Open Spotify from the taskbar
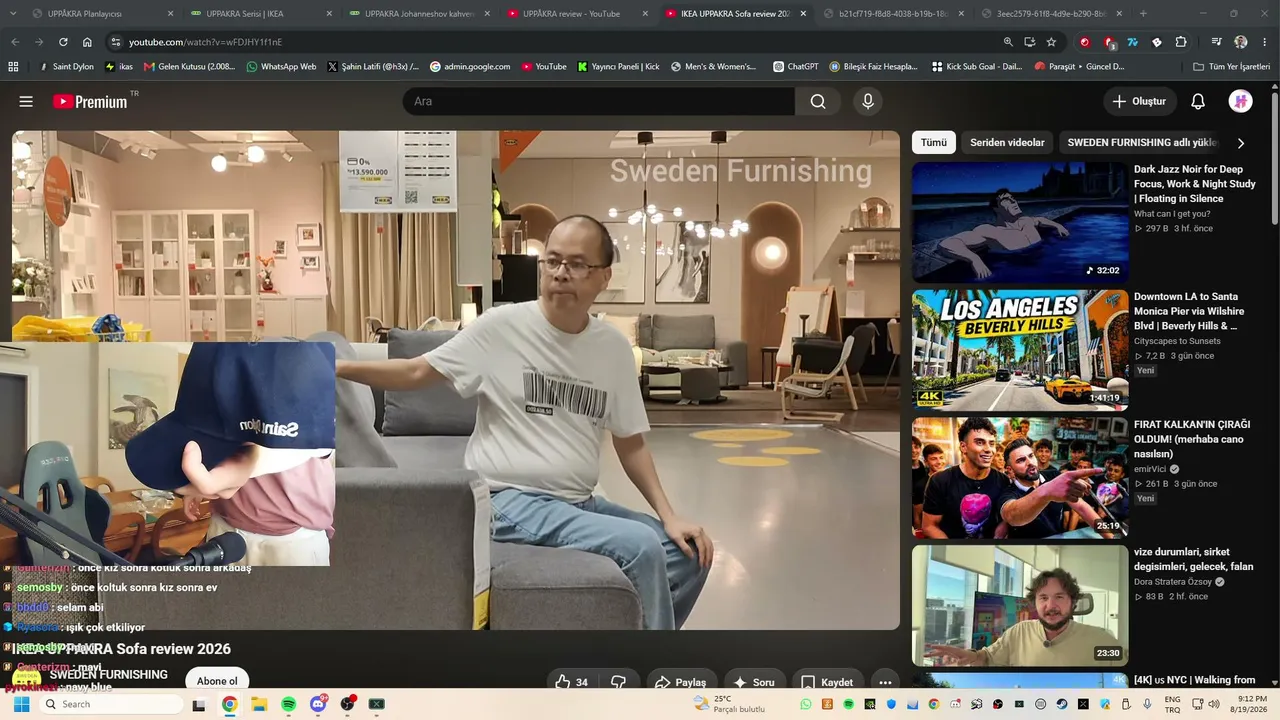Viewport: 1280px width, 720px height. pyautogui.click(x=288, y=704)
